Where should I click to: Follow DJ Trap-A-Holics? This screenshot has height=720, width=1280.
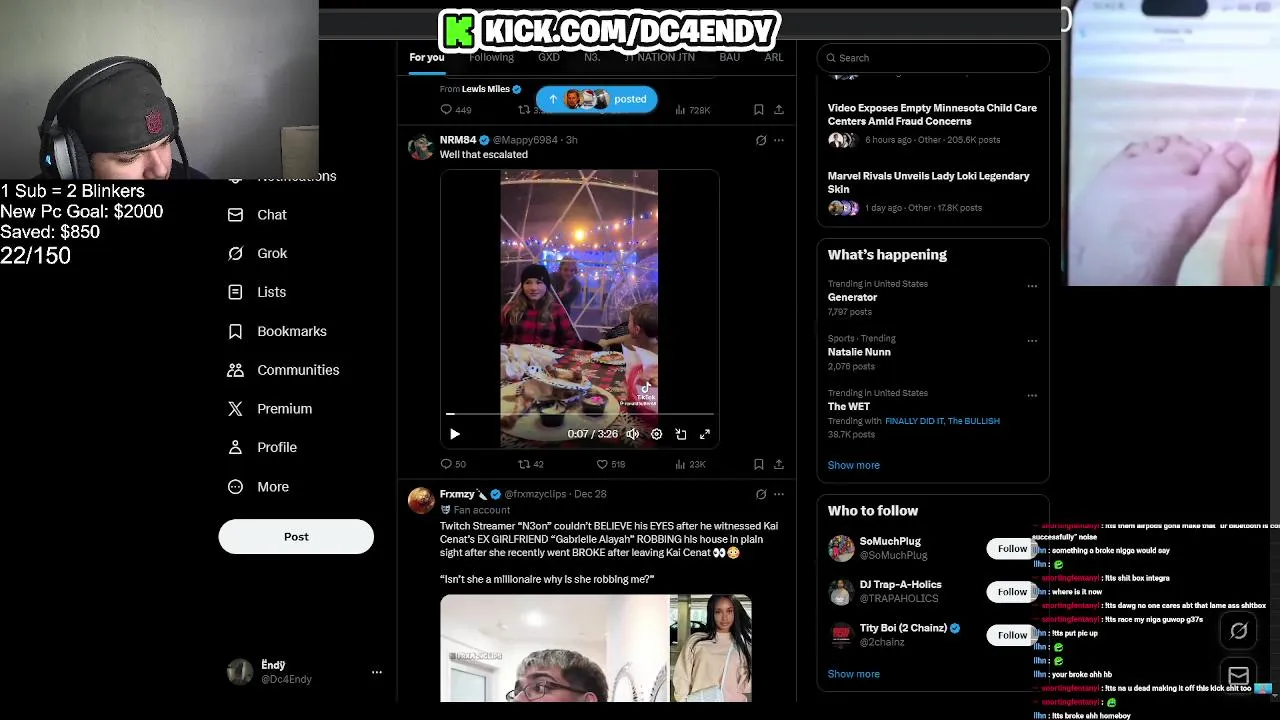(x=1012, y=592)
